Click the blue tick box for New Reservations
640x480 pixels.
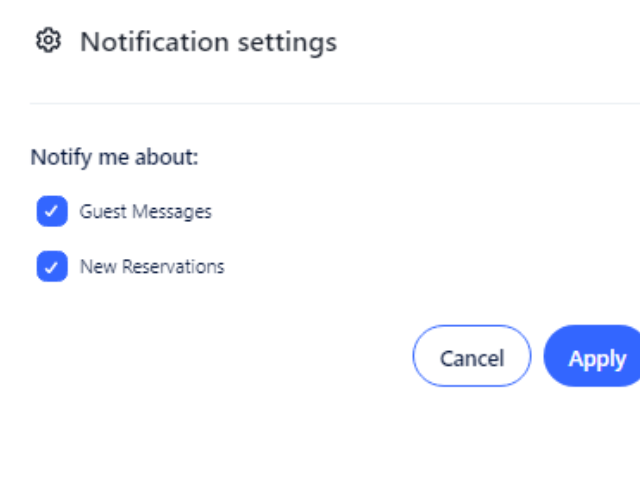tap(52, 267)
